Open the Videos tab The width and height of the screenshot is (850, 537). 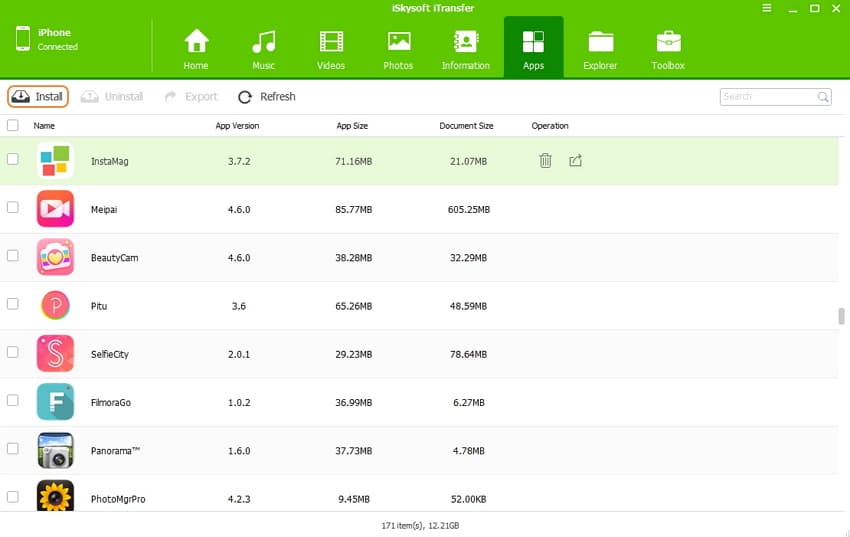coord(331,50)
